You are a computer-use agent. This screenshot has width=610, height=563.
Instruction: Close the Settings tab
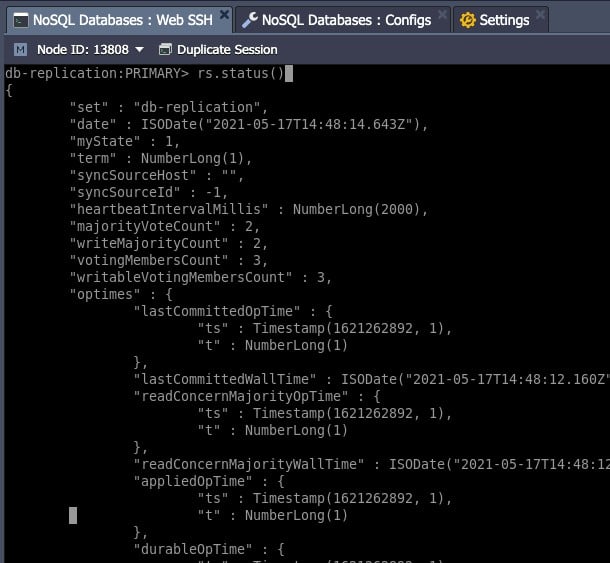(540, 15)
